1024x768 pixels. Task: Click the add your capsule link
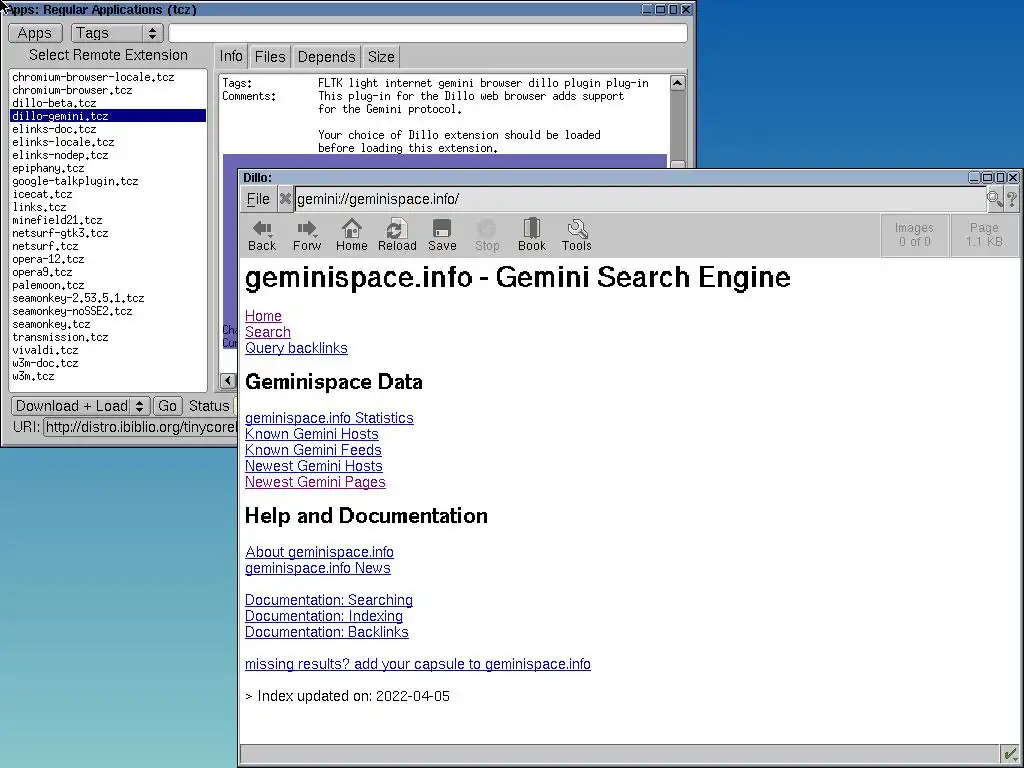pyautogui.click(x=417, y=664)
